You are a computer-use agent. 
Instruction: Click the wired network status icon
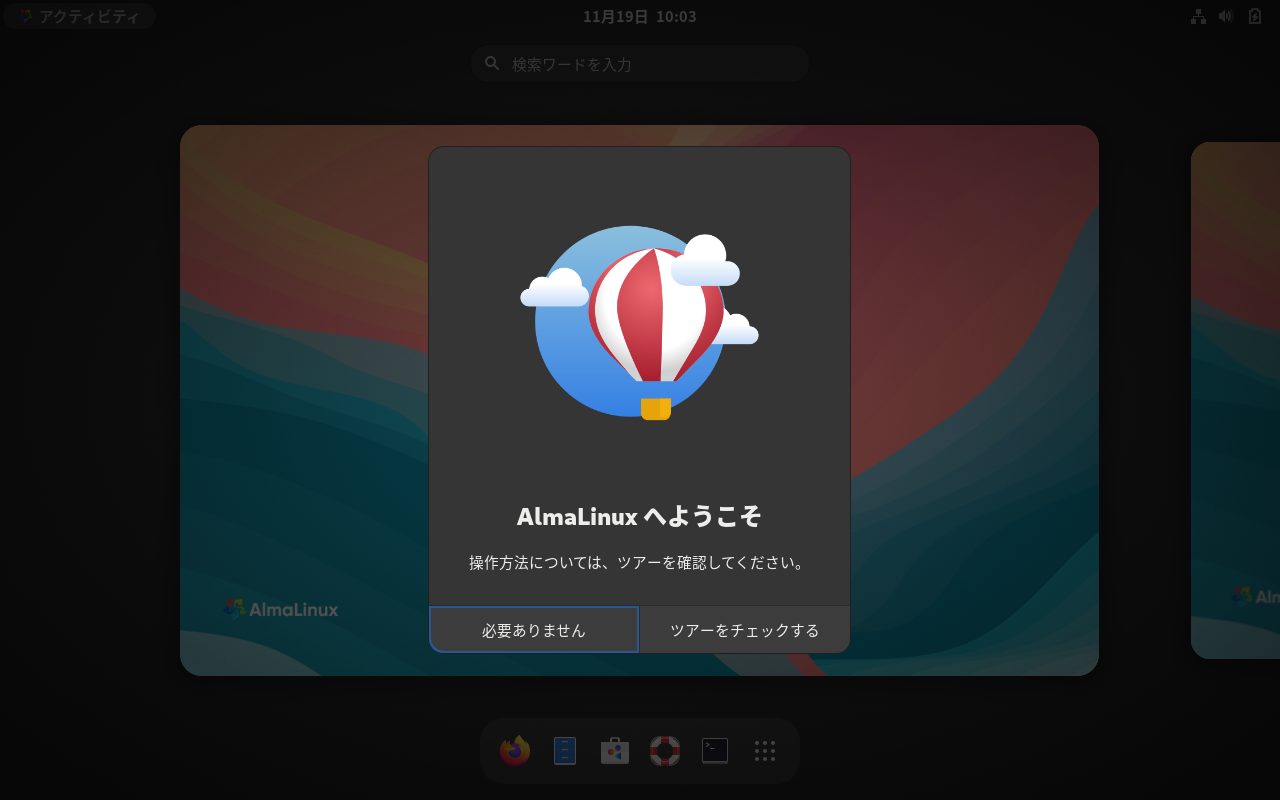click(1198, 16)
